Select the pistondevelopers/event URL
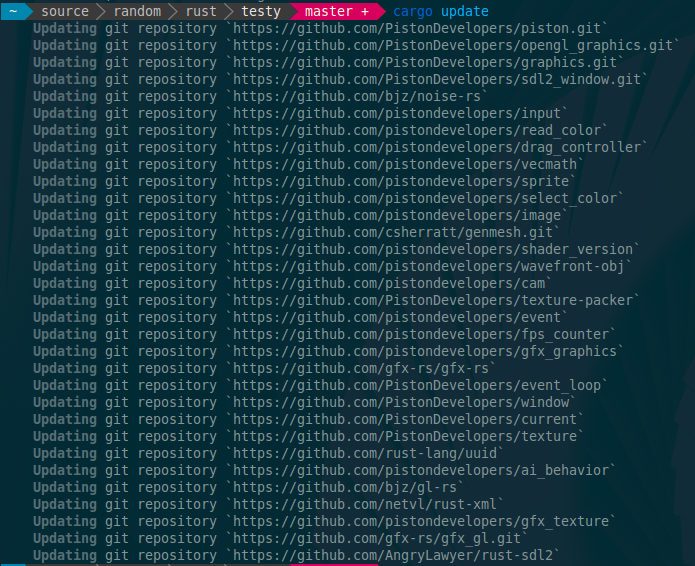The image size is (695, 566). coord(397,317)
